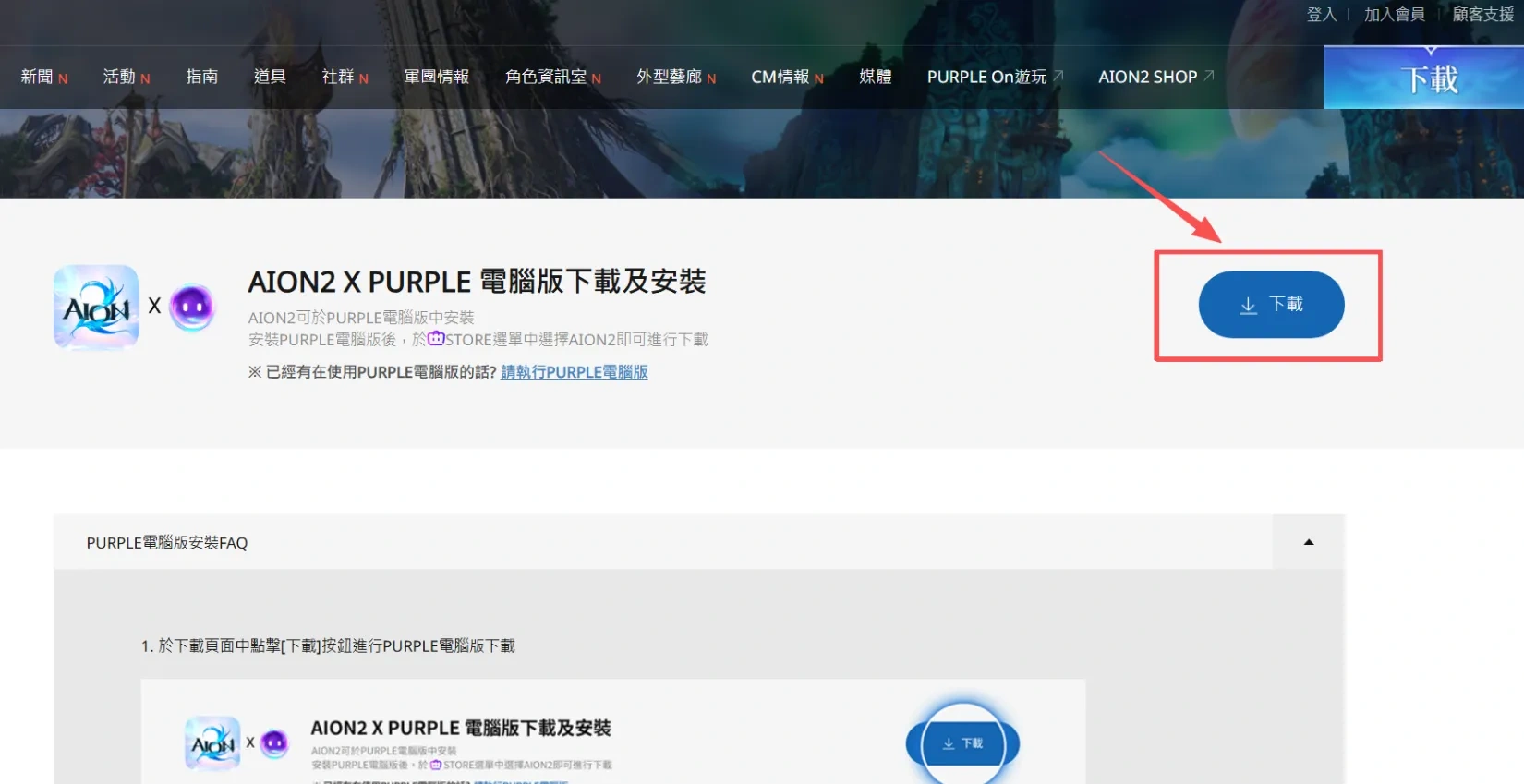Click the FAQ step 1 screenshot image
1524x784 pixels.
pos(612,731)
